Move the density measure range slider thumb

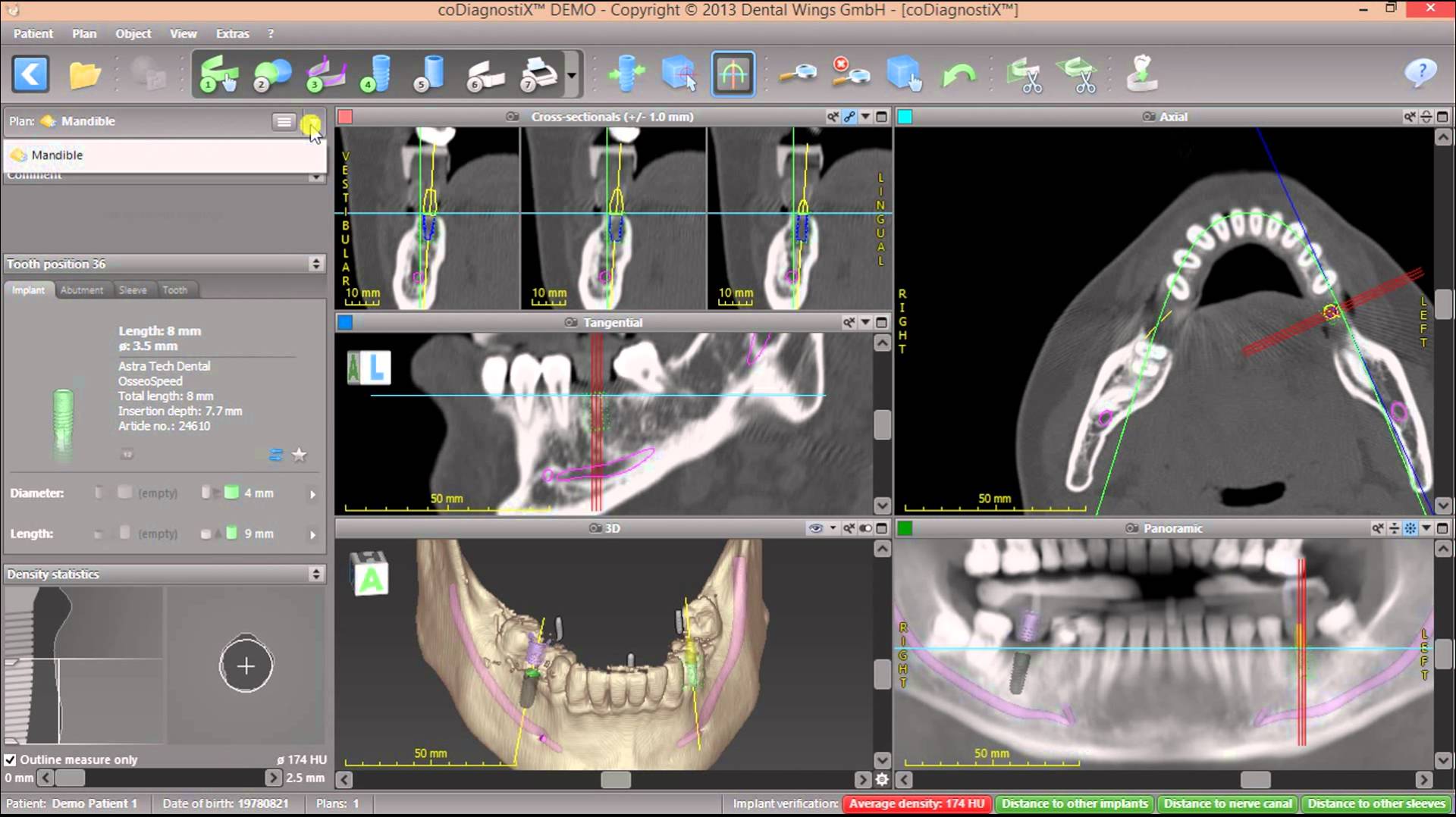click(x=71, y=778)
